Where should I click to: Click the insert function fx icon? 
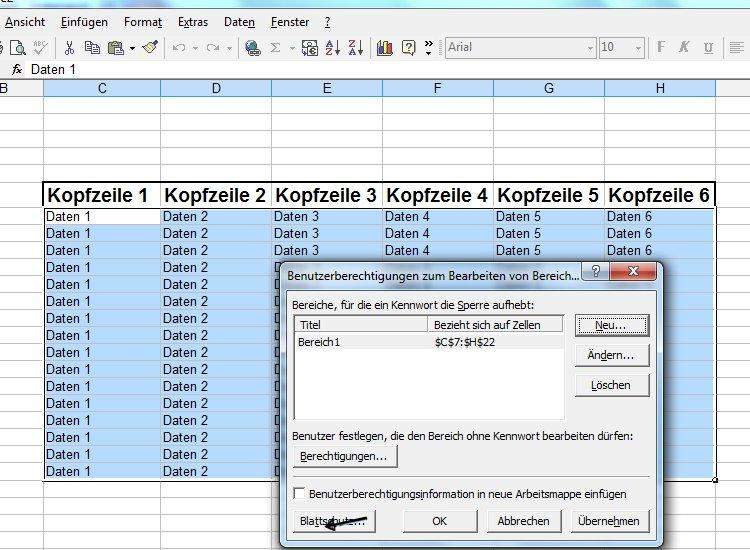click(x=16, y=70)
